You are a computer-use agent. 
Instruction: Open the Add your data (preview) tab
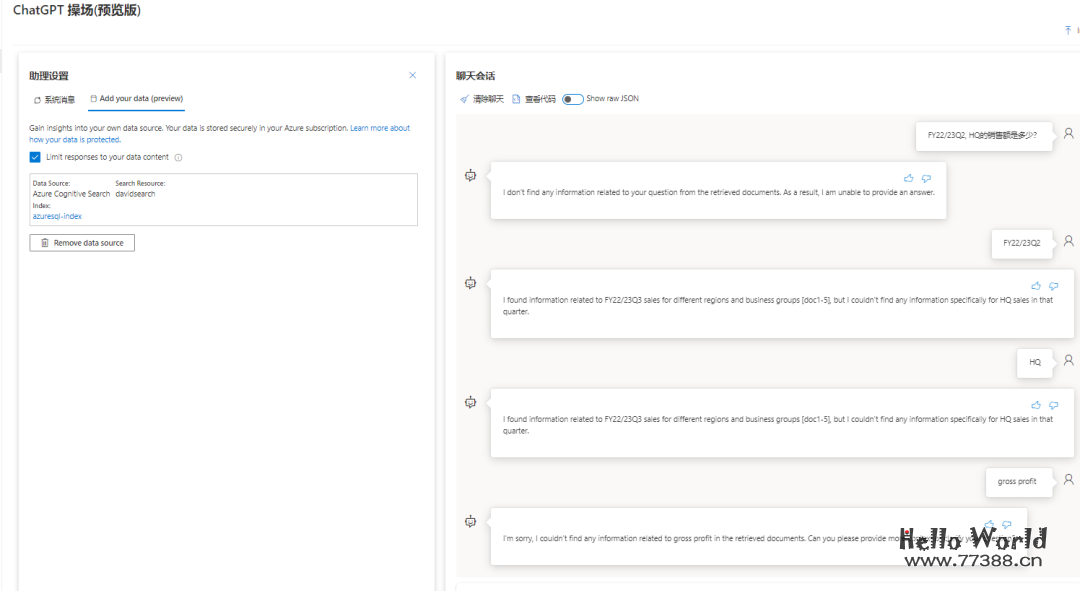click(x=136, y=99)
